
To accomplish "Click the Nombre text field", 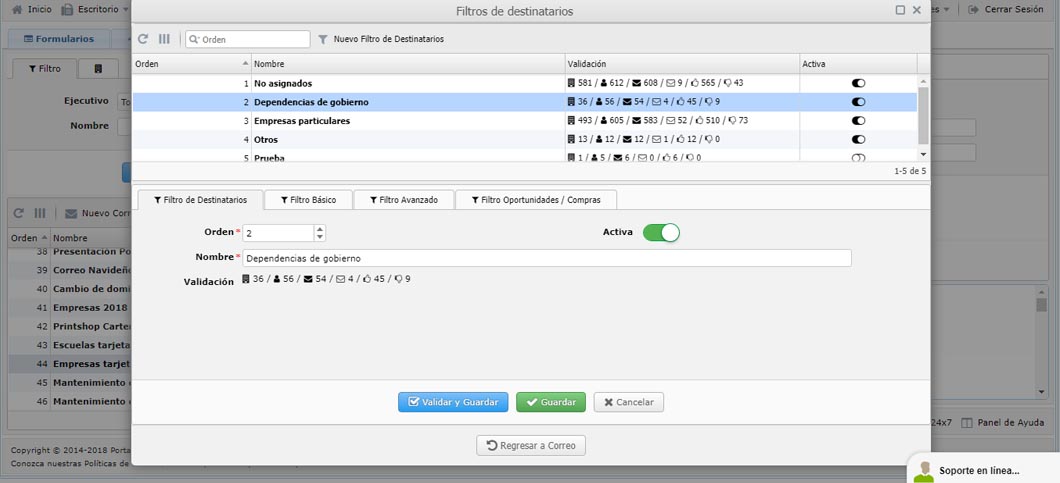I will (x=547, y=258).
